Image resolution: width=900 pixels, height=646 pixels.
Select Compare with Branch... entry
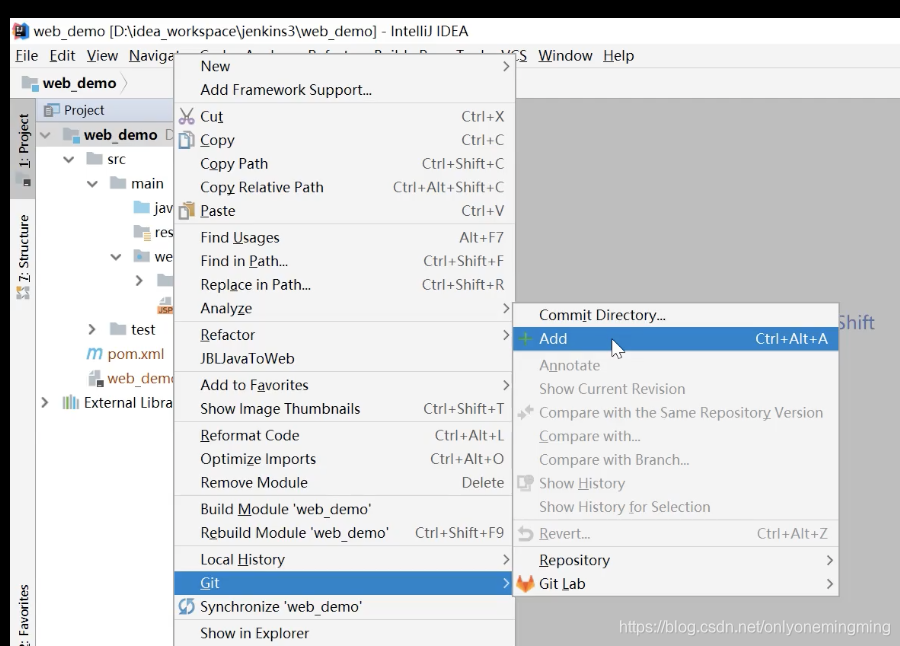click(676, 460)
